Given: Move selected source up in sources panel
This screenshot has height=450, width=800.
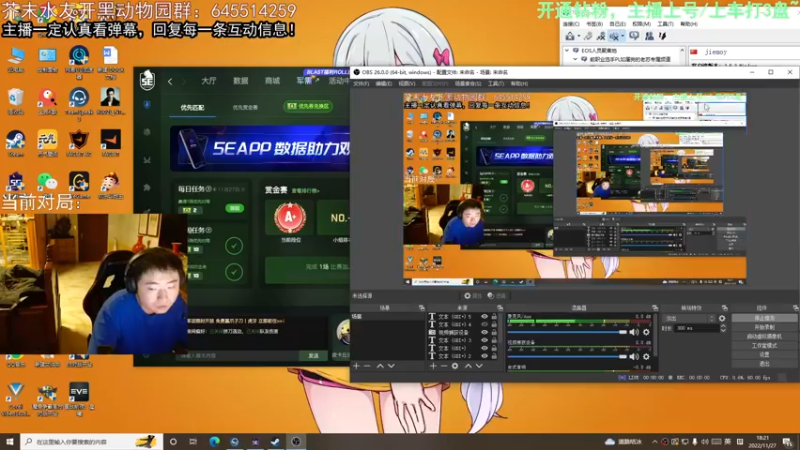Looking at the screenshot, I should click(x=468, y=366).
